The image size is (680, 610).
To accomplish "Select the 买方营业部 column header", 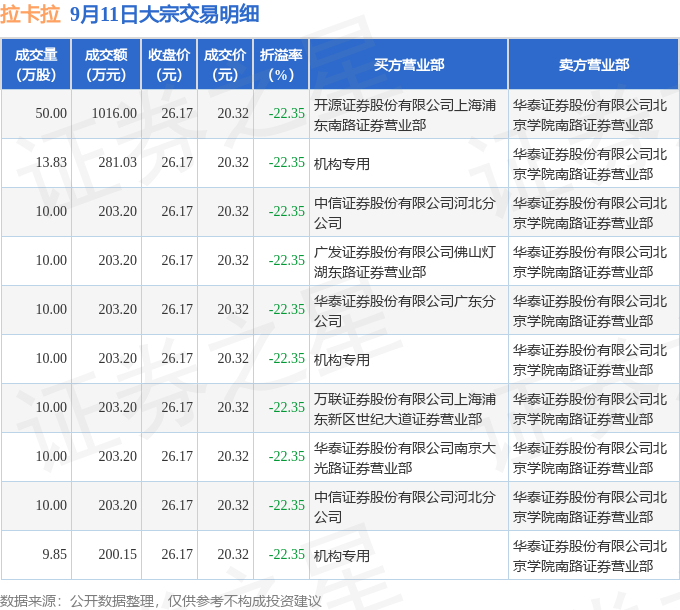I will coord(409,65).
